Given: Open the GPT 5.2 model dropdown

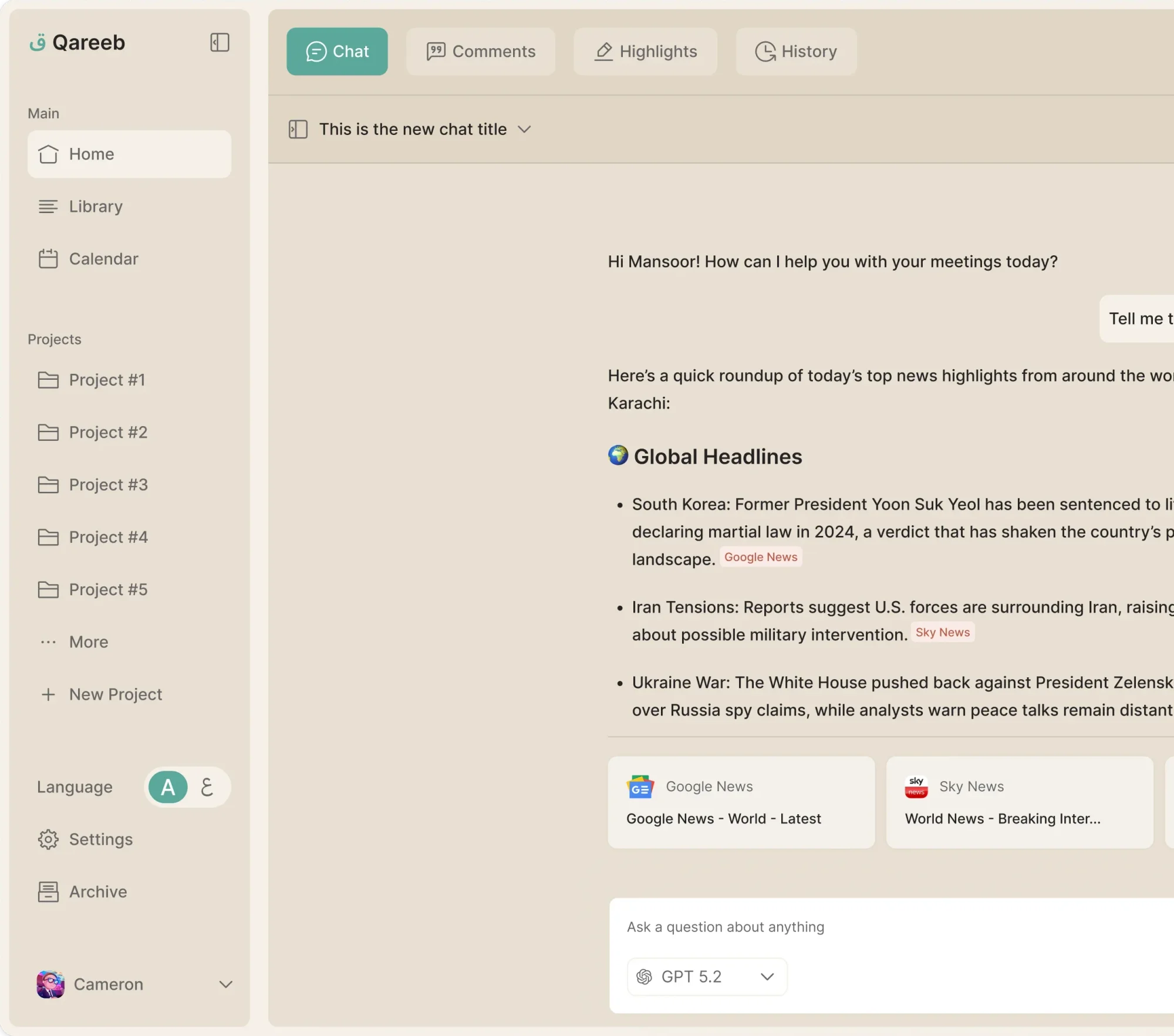Looking at the screenshot, I should (x=707, y=976).
